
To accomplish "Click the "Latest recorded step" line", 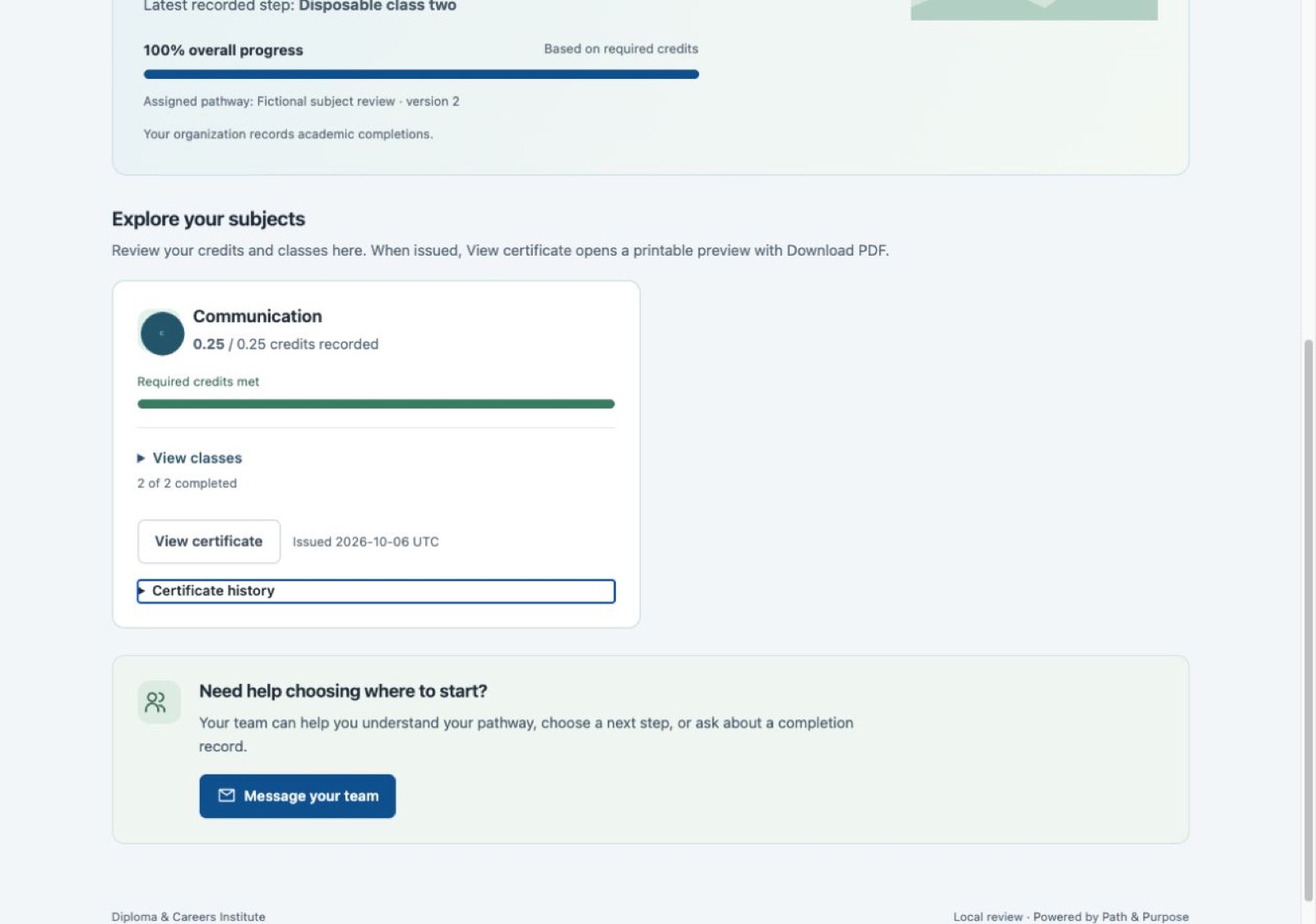I will coord(299,6).
